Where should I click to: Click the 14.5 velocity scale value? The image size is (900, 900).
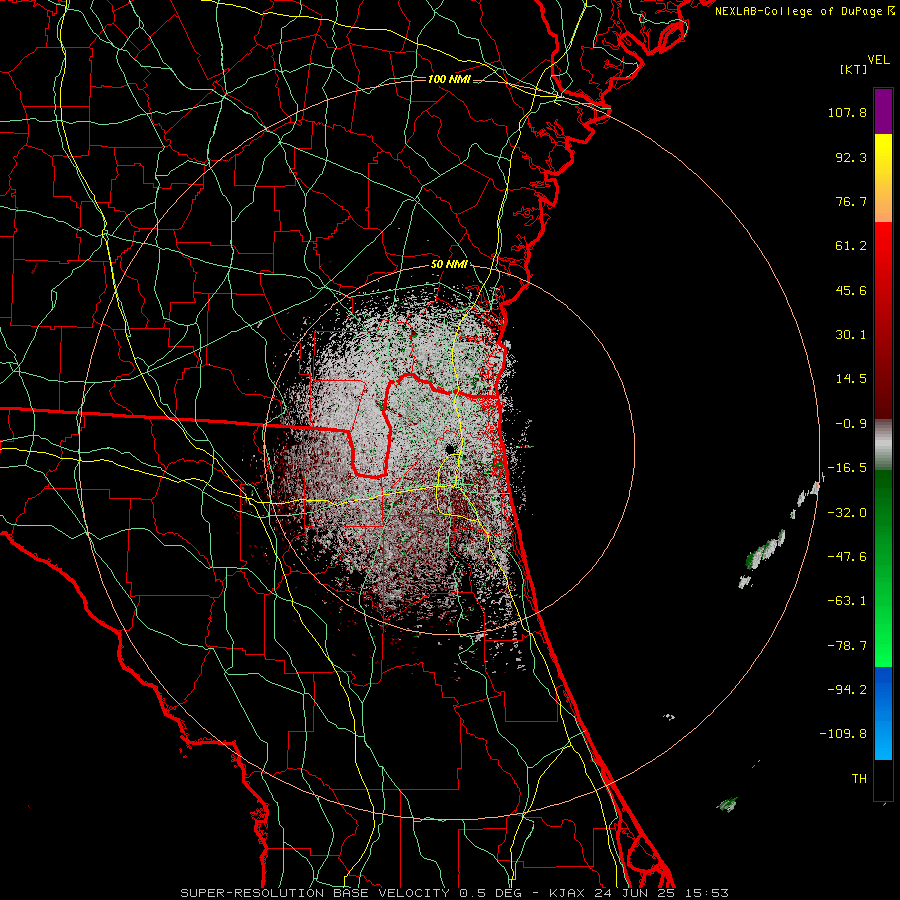click(x=851, y=379)
